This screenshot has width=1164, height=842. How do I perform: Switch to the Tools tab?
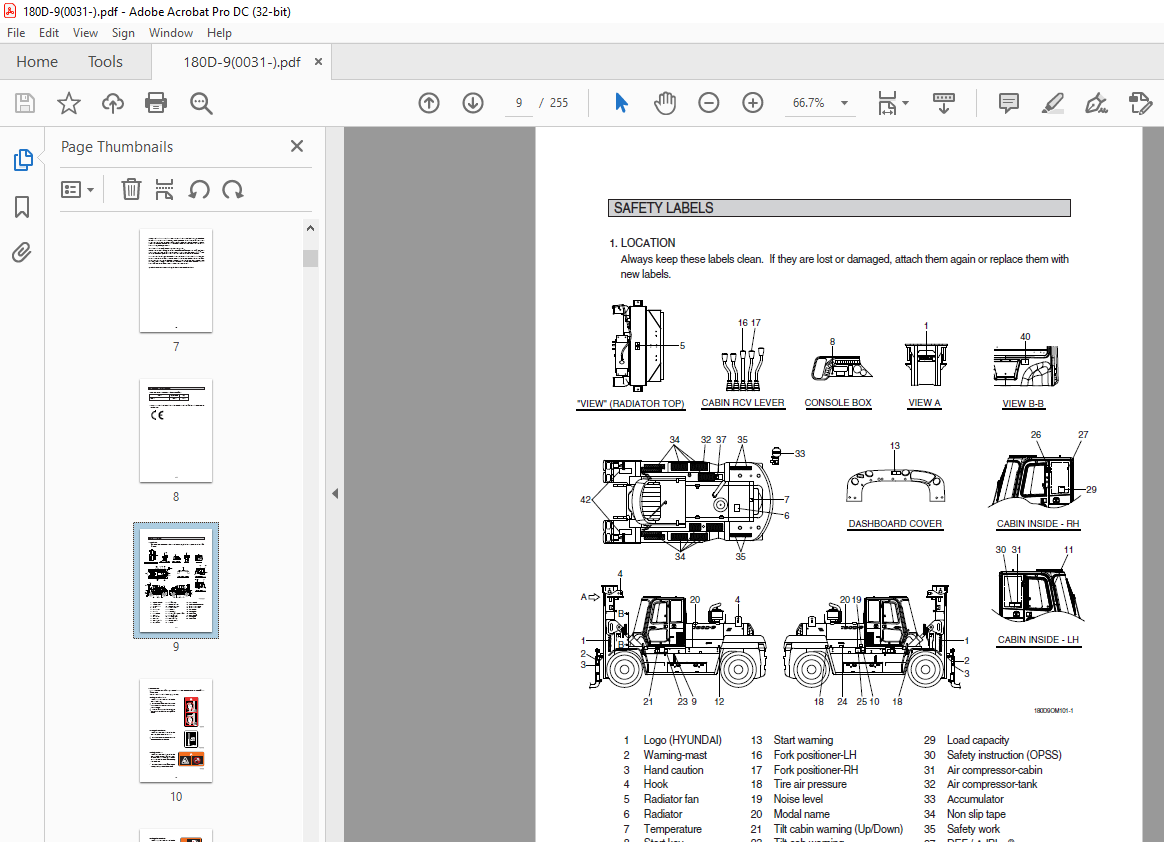pos(105,62)
